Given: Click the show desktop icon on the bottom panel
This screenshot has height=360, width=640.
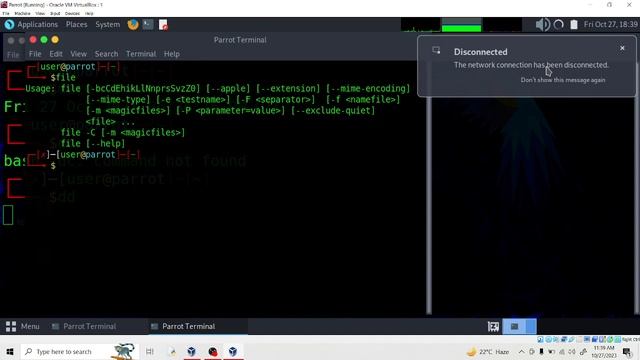Looking at the screenshot, I should click(493, 327).
